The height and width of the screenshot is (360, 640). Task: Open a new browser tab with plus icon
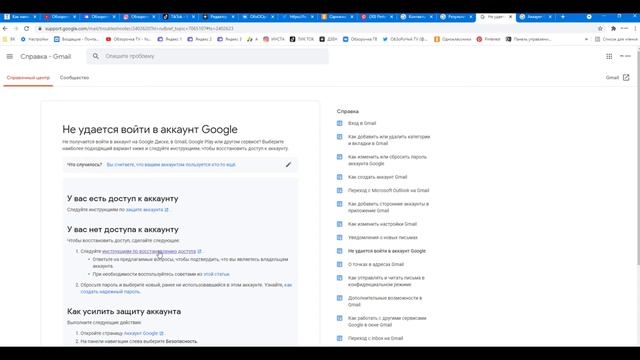pyautogui.click(x=563, y=17)
